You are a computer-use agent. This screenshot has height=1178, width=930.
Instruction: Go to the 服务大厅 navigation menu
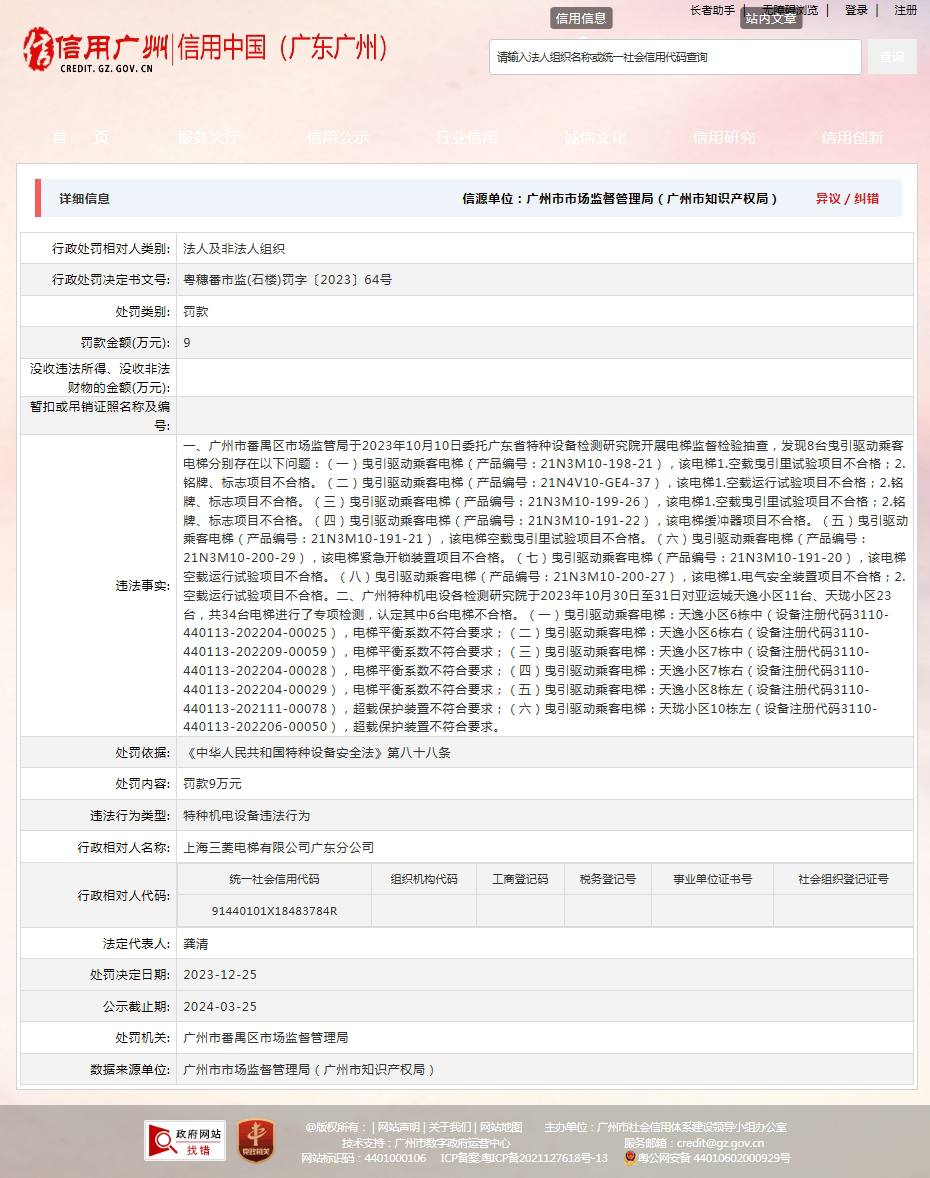pyautogui.click(x=209, y=138)
